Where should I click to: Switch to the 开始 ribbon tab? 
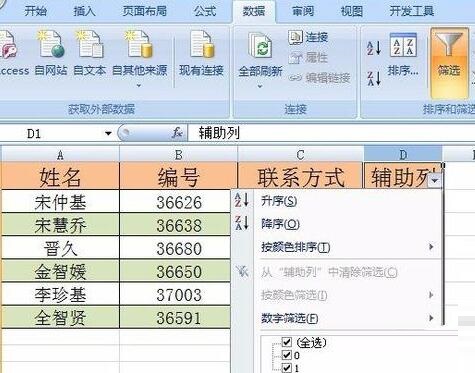(36, 11)
